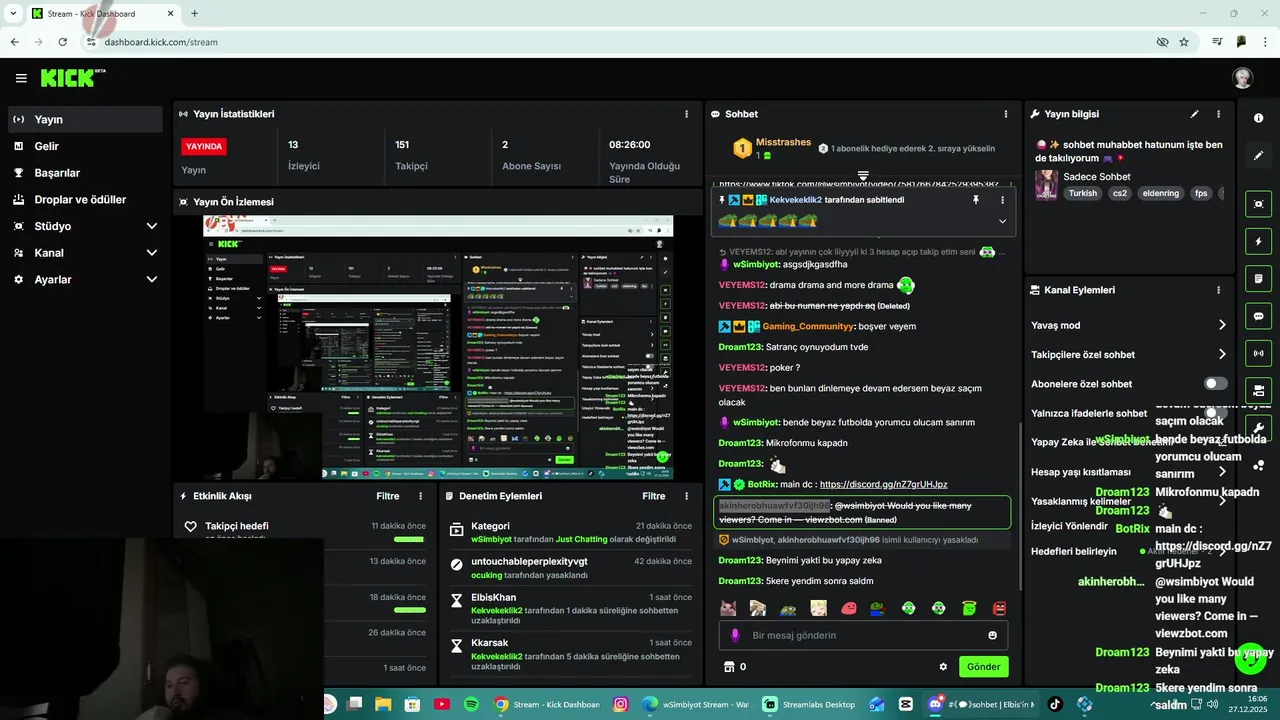
Task: Click the cs2 tag chip
Action: (1120, 193)
